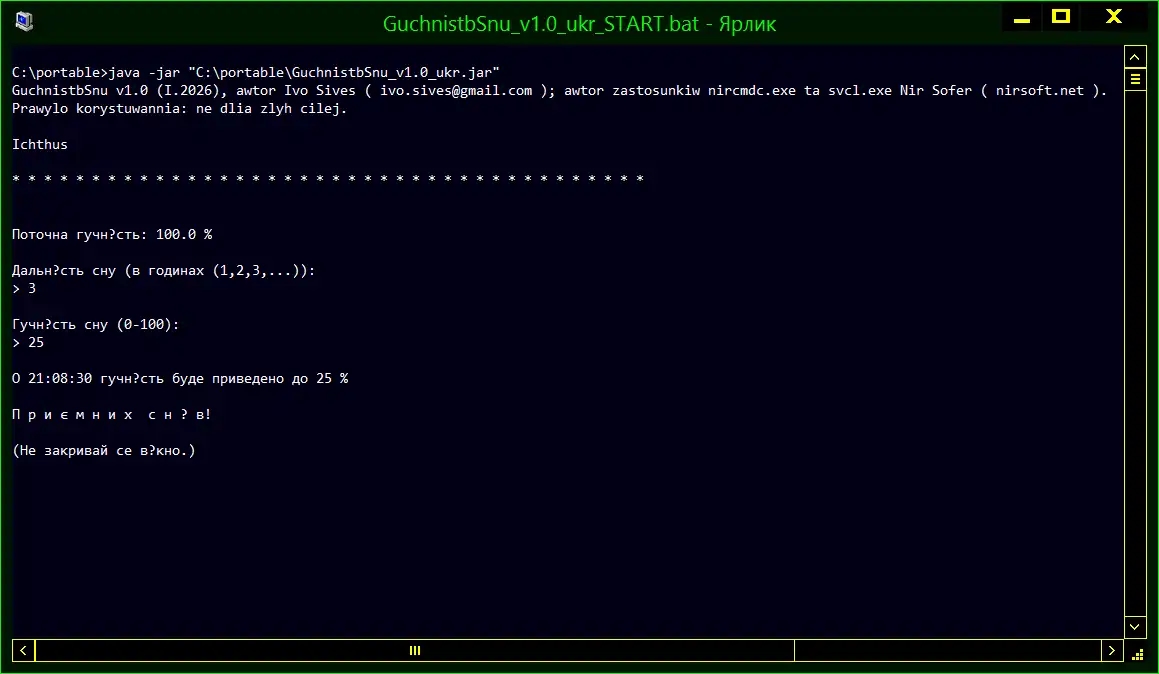Viewport: 1159px width, 674px height.
Task: Click the horizontal scrollbar thumb
Action: pos(415,651)
